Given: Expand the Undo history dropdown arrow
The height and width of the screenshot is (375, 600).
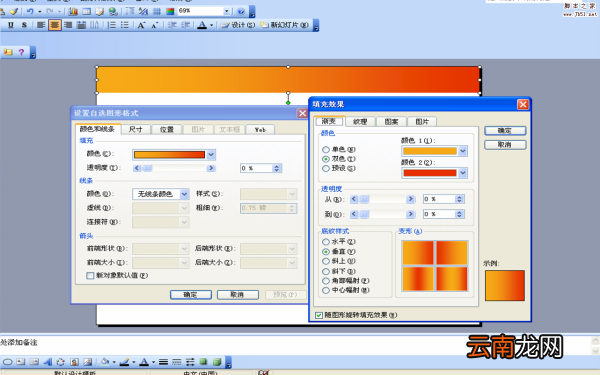Looking at the screenshot, I should 39,11.
